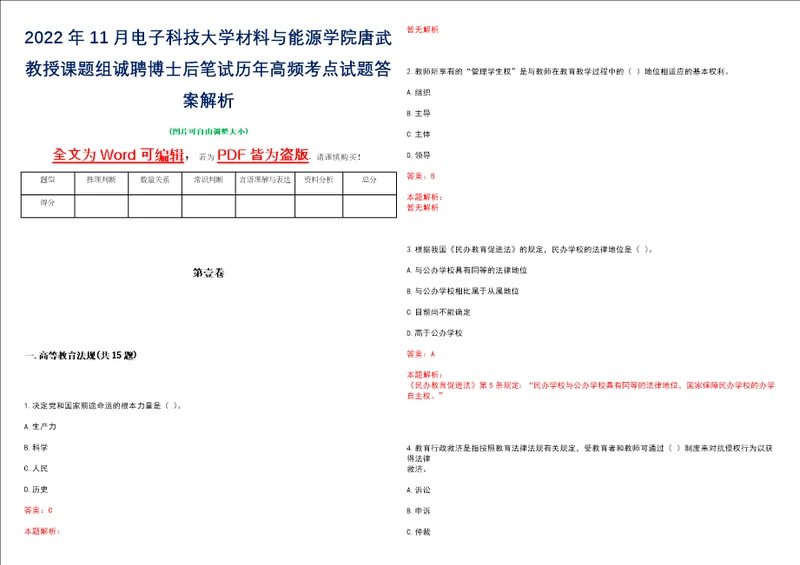Select option "B.申诉"
This screenshot has height=565, width=800.
click(418, 511)
